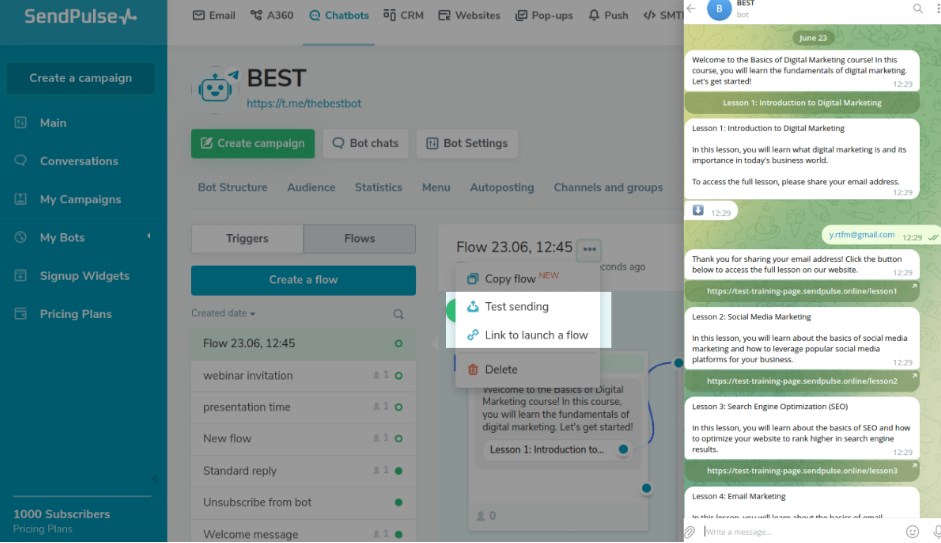Click the SendPulse logo
This screenshot has height=543, width=941.
click(x=80, y=16)
